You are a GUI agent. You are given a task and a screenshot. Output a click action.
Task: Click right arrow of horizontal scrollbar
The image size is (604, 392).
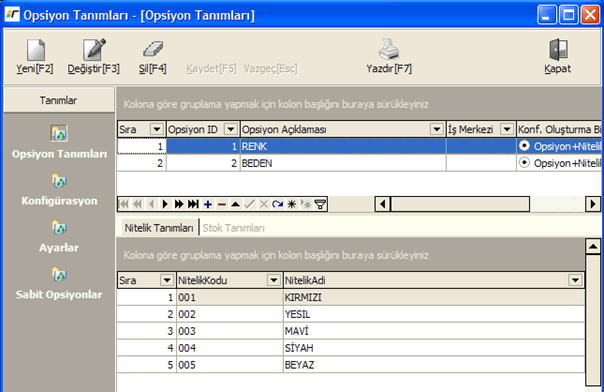click(593, 204)
